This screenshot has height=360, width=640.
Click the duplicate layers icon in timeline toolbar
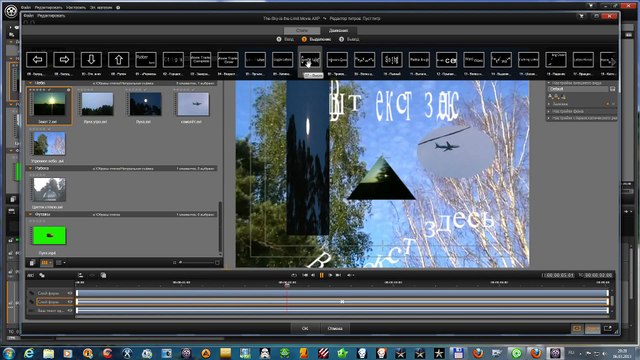pyautogui.click(x=103, y=275)
